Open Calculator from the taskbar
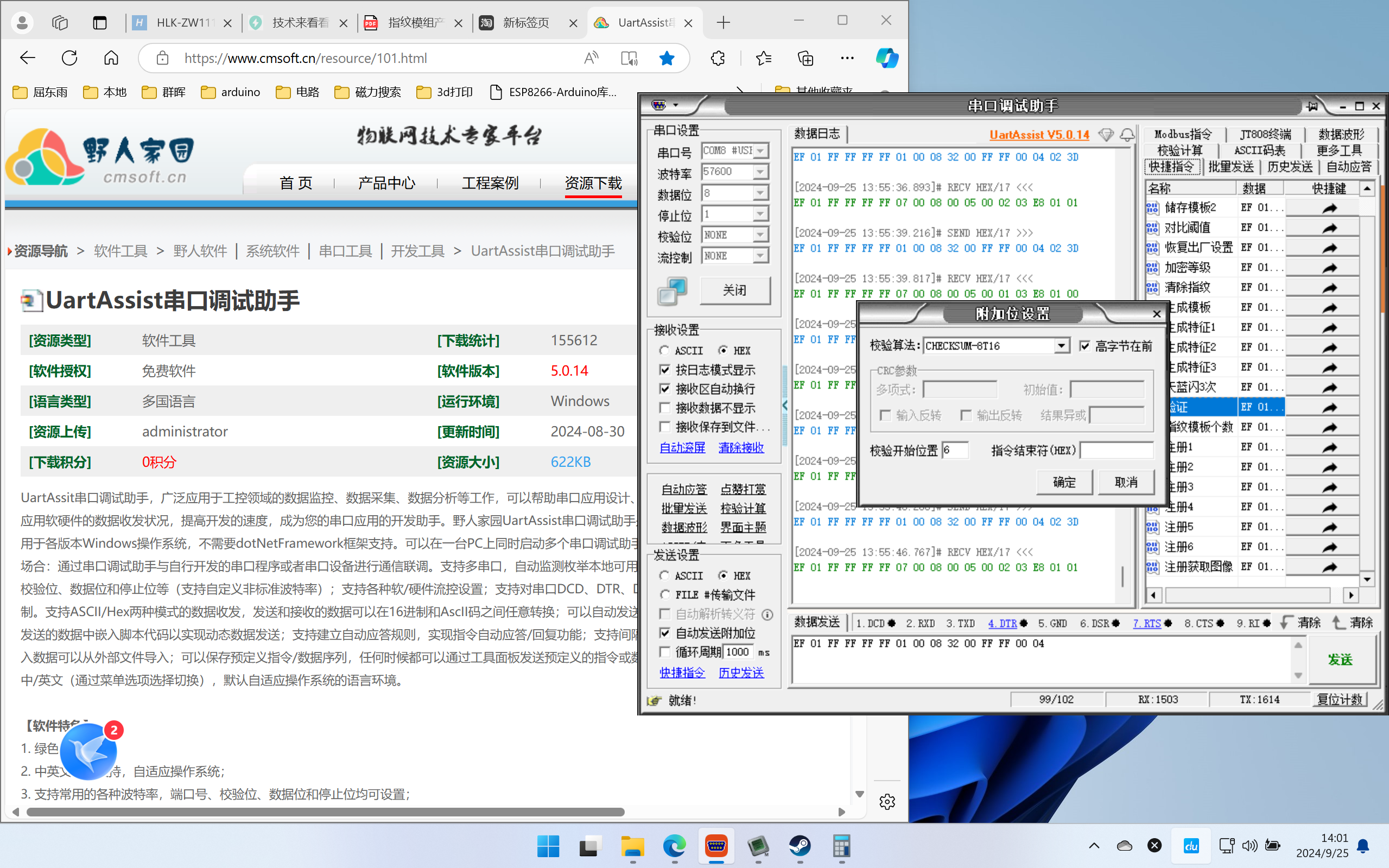 (841, 846)
